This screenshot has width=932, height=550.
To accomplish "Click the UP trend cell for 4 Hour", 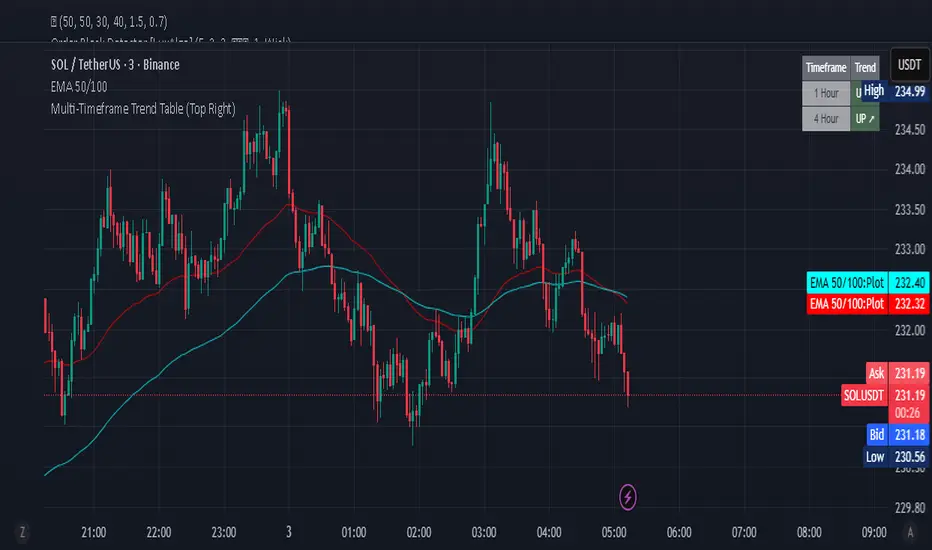I will [x=865, y=119].
